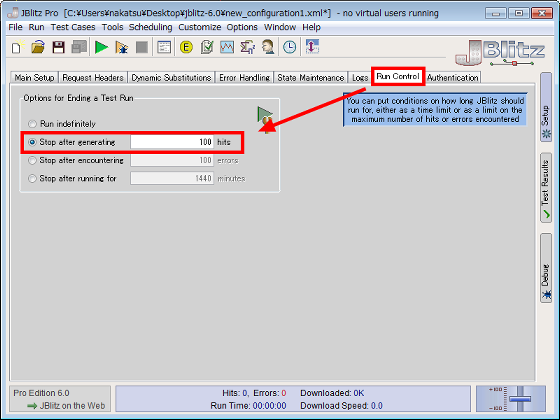Click the greyed save-all windows icon
Screen dimensions: 560x420
coord(79,47)
